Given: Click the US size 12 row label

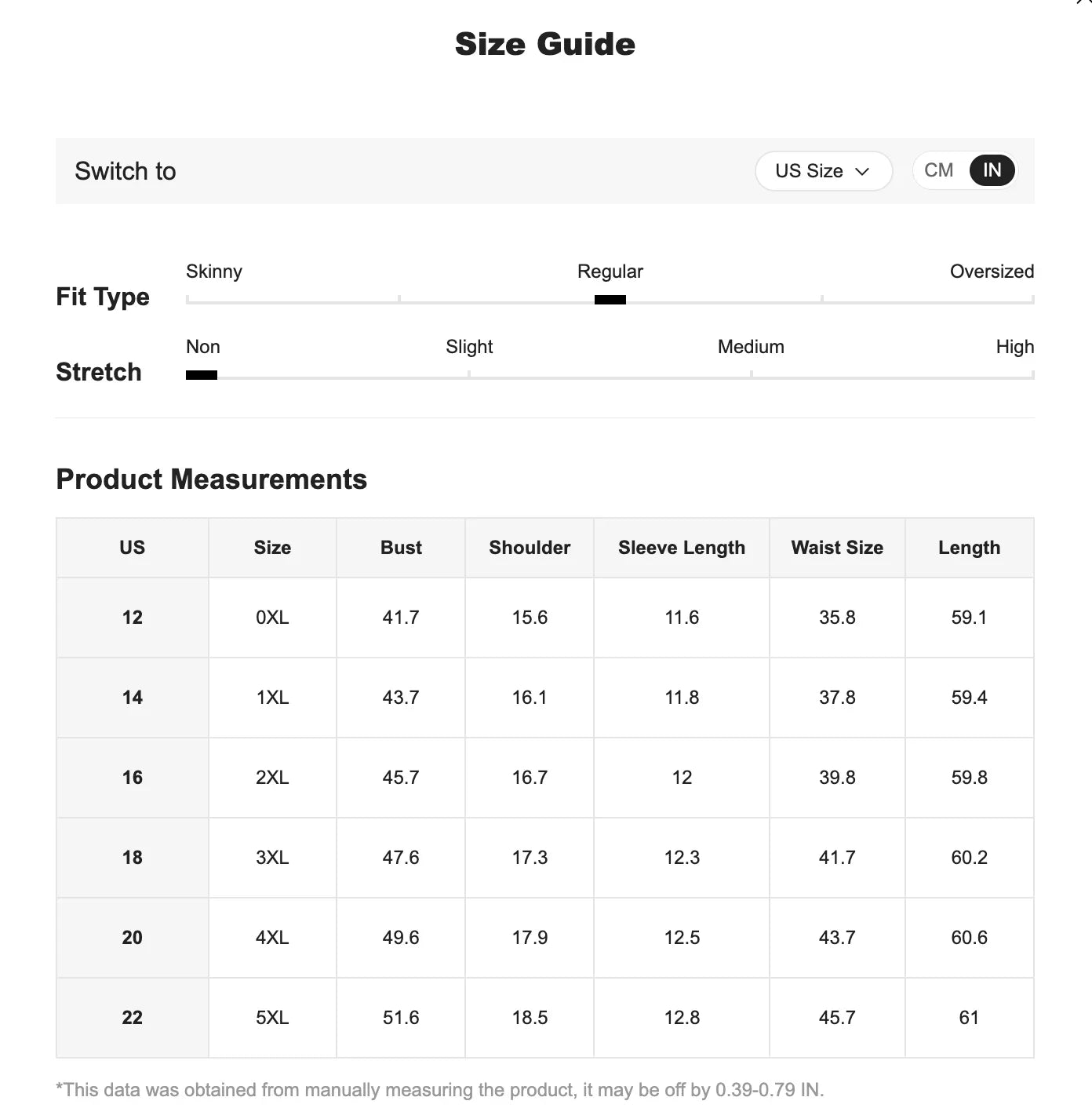Looking at the screenshot, I should (x=131, y=618).
